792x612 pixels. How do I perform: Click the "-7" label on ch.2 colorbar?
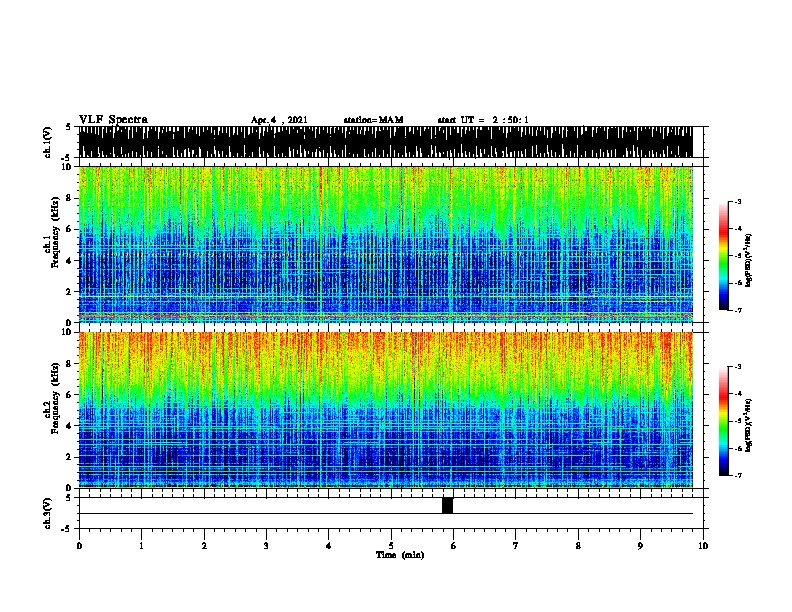click(738, 475)
